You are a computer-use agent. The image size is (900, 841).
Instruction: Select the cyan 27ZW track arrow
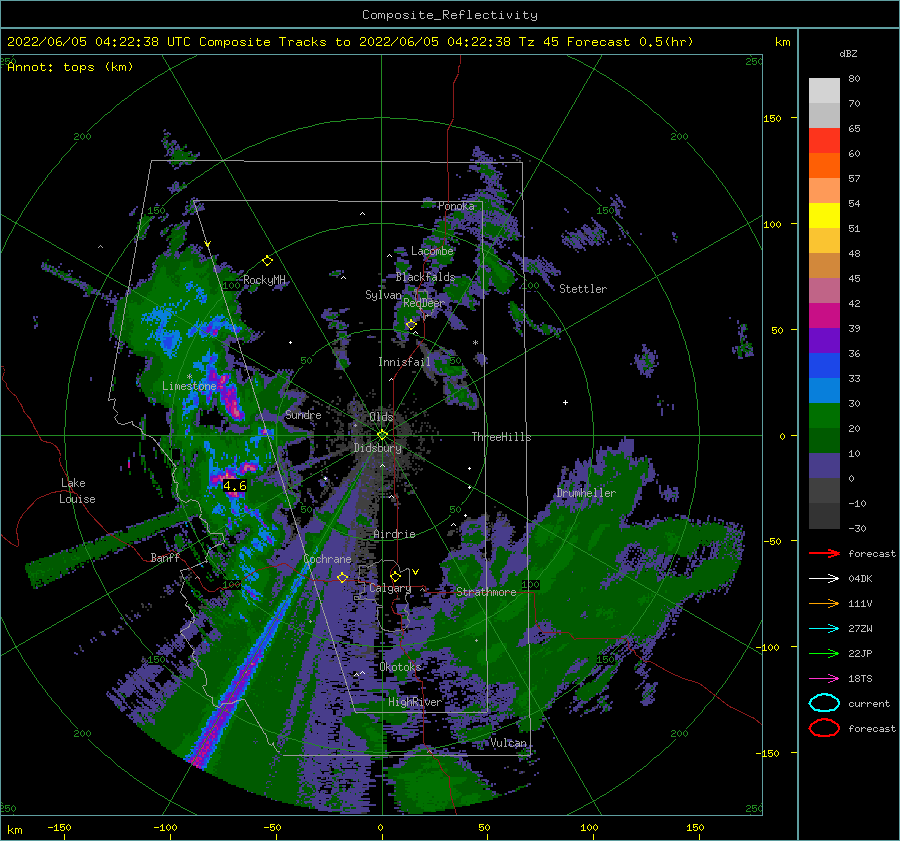coord(824,629)
